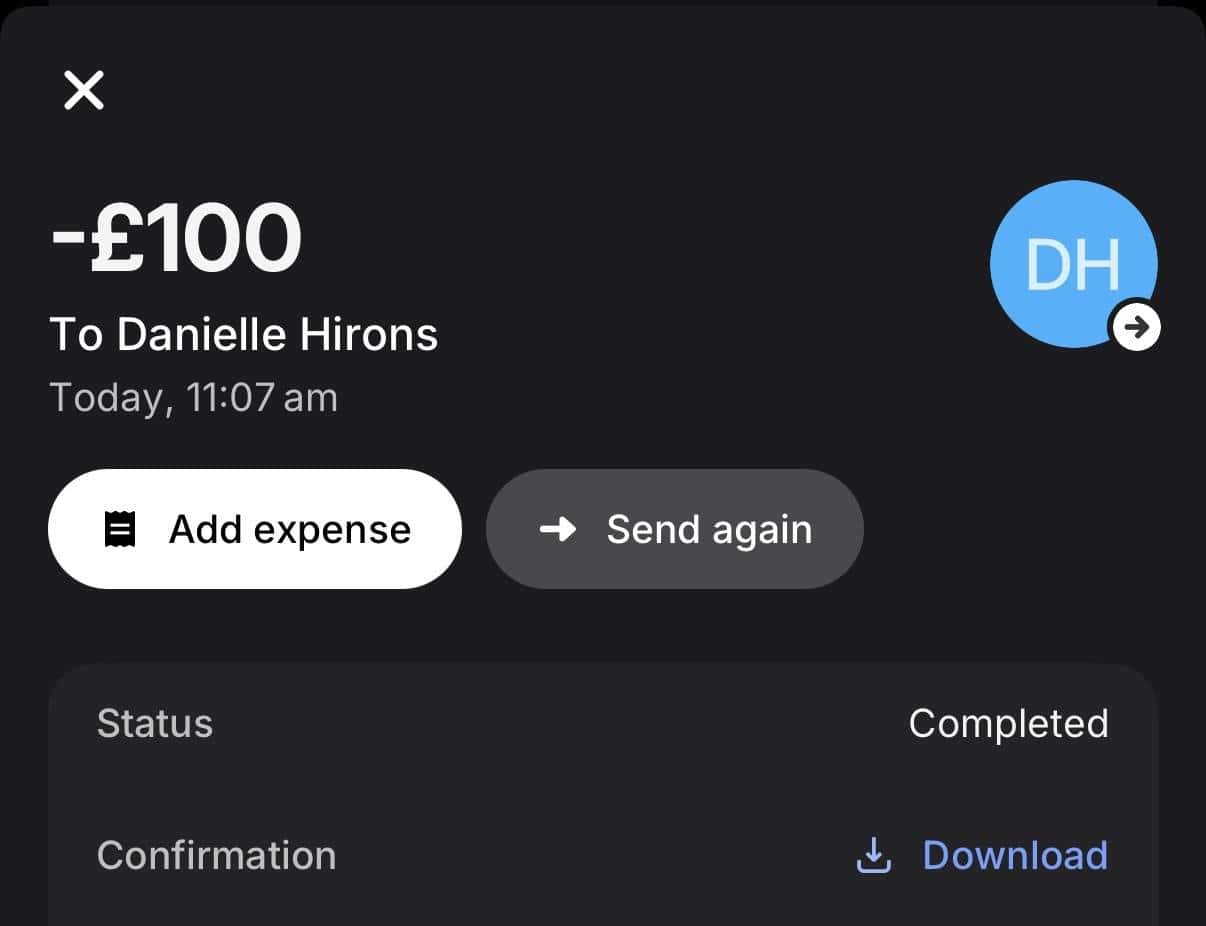Select the Status label
This screenshot has width=1206, height=926.
point(155,723)
